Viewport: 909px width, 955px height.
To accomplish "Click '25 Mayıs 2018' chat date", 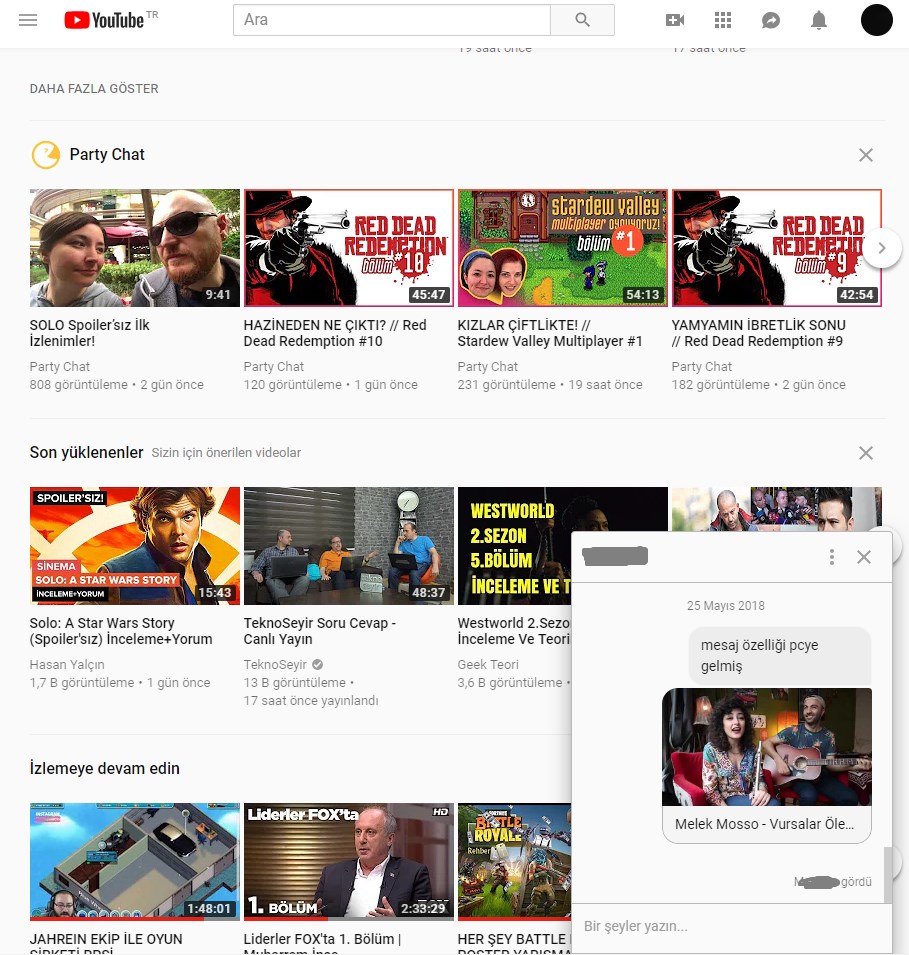I will pos(726,606).
